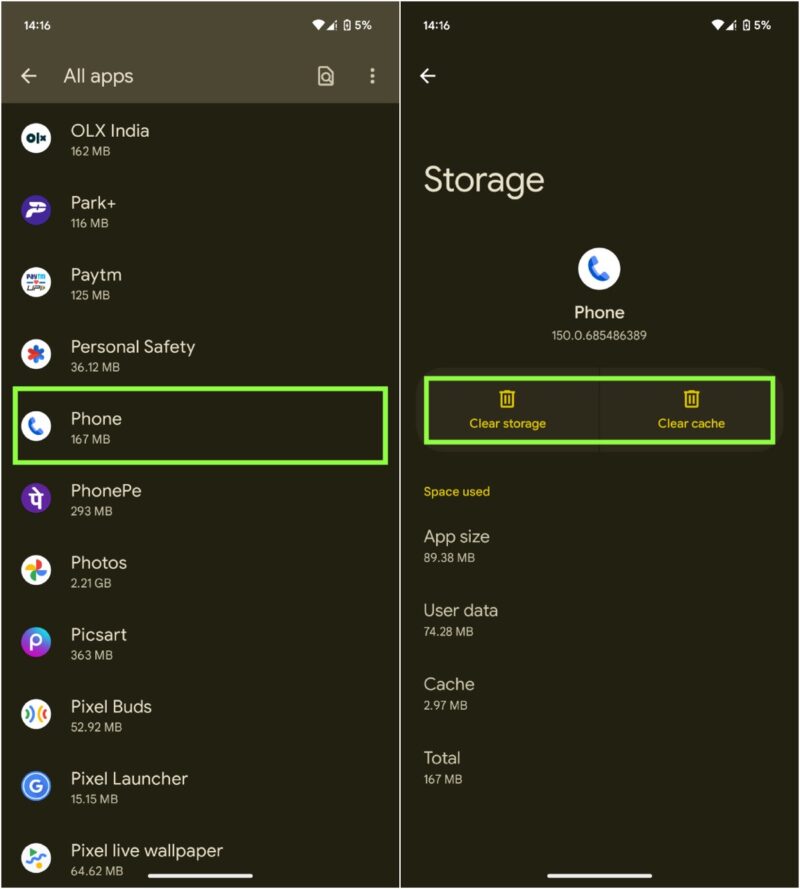The image size is (800, 889).
Task: Tap the trash icon above Clear storage
Action: tap(507, 399)
